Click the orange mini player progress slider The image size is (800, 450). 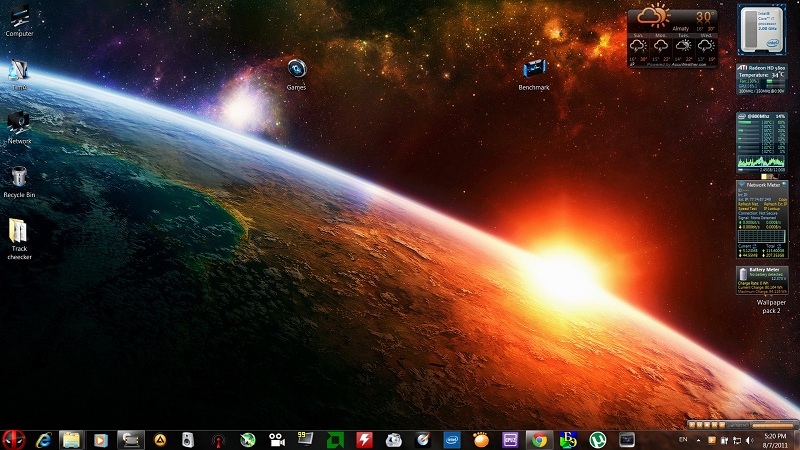click(773, 424)
